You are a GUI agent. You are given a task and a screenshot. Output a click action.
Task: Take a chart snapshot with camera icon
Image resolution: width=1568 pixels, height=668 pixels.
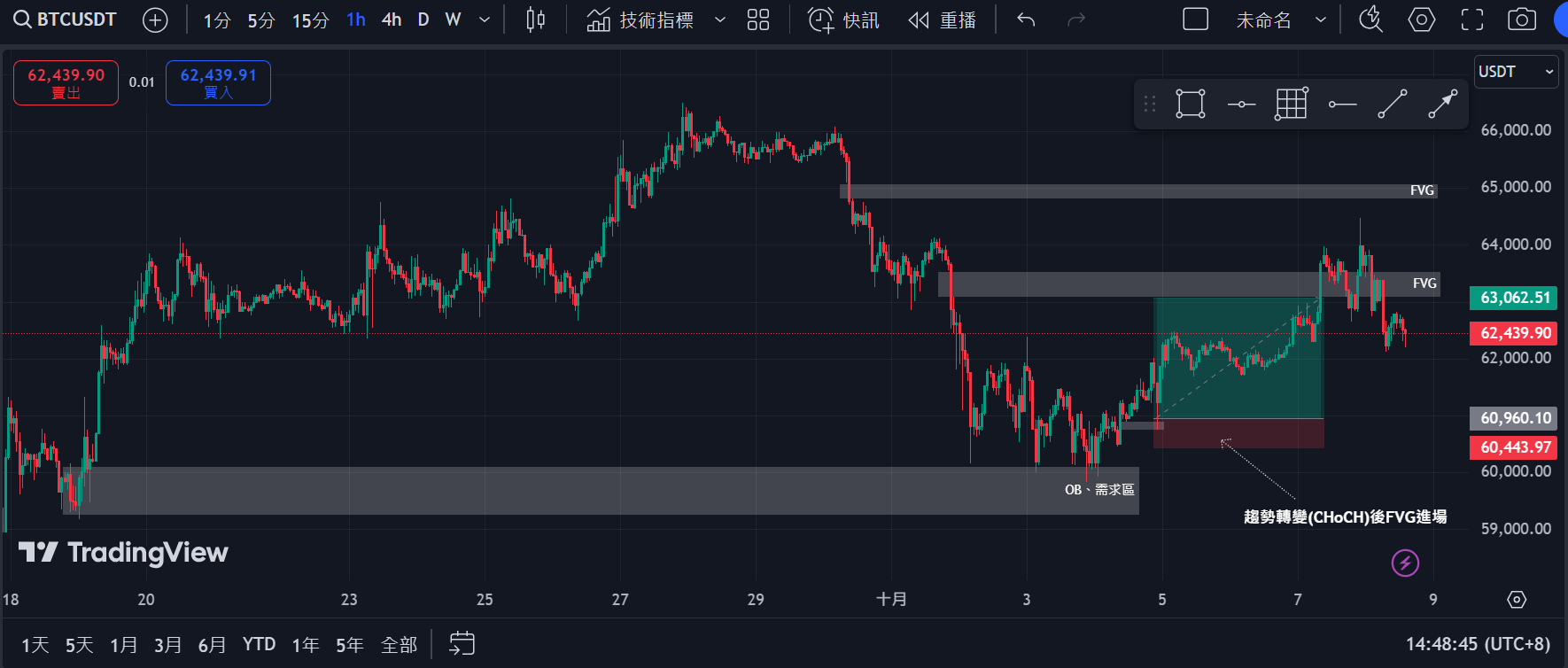(x=1522, y=19)
